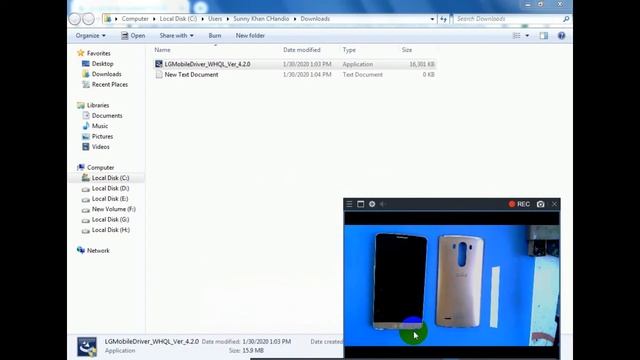Select Favorites in the navigation pane
Image resolution: width=640 pixels, height=360 pixels.
[x=98, y=53]
